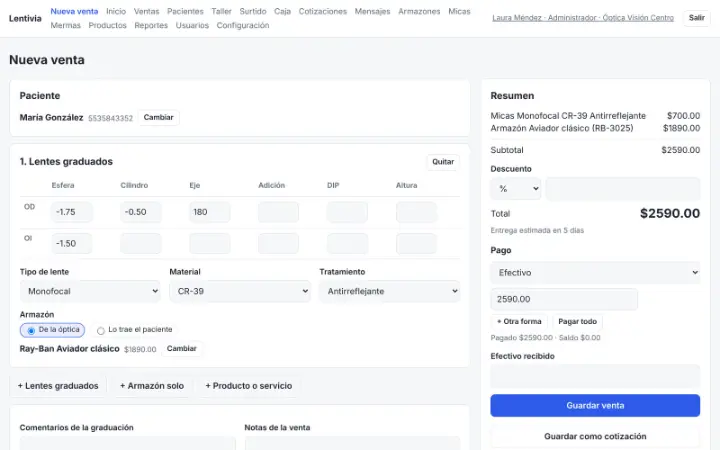The width and height of the screenshot is (720, 450).
Task: Open the Mensajes section
Action: pyautogui.click(x=372, y=11)
